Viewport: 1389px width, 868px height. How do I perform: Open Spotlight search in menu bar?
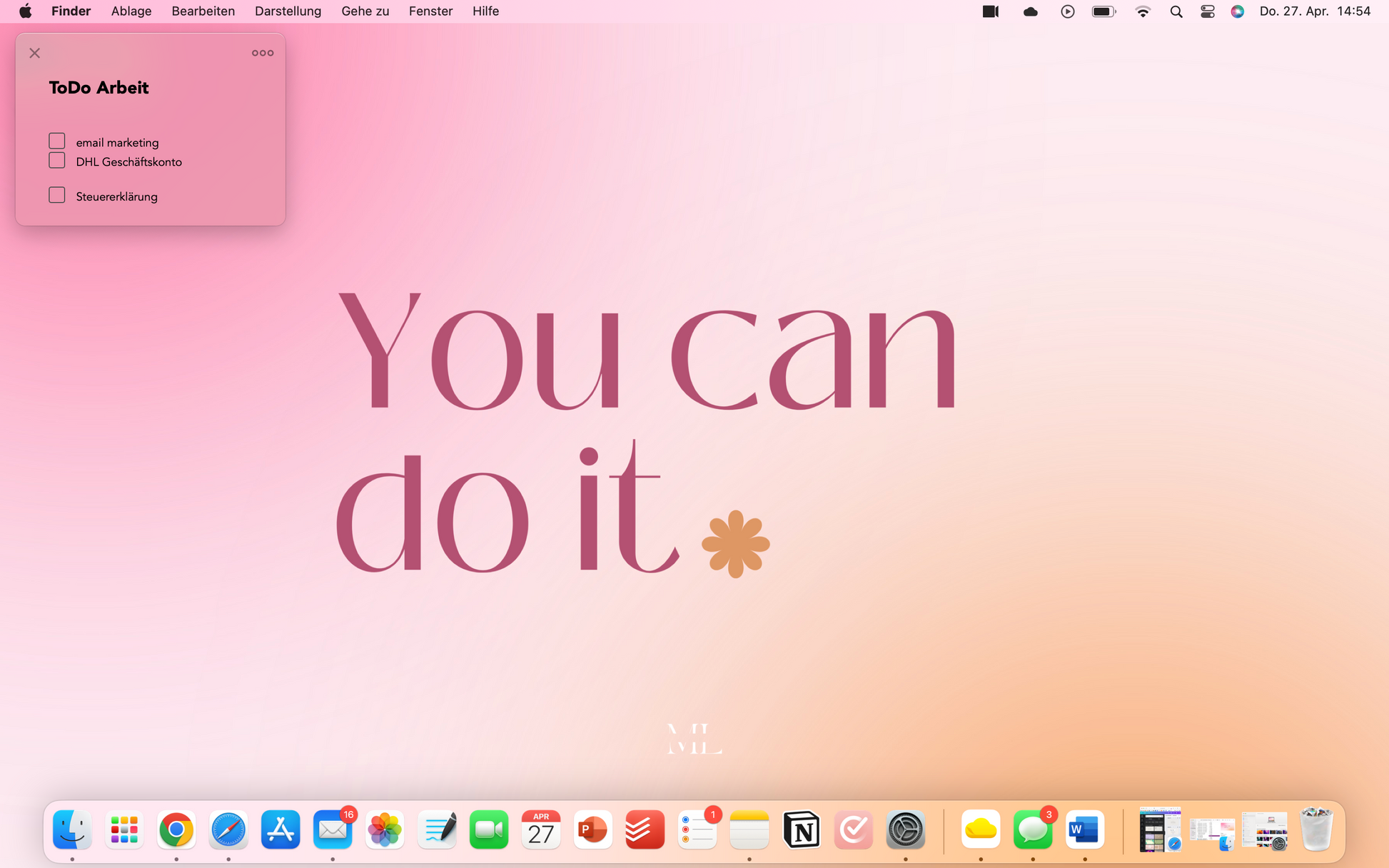pyautogui.click(x=1176, y=11)
